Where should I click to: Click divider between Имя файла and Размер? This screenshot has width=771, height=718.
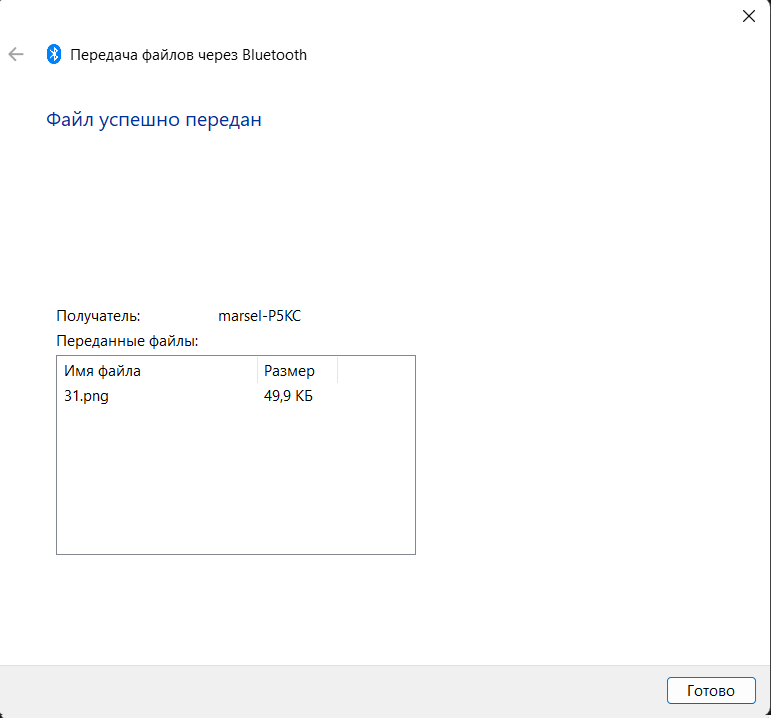257,371
